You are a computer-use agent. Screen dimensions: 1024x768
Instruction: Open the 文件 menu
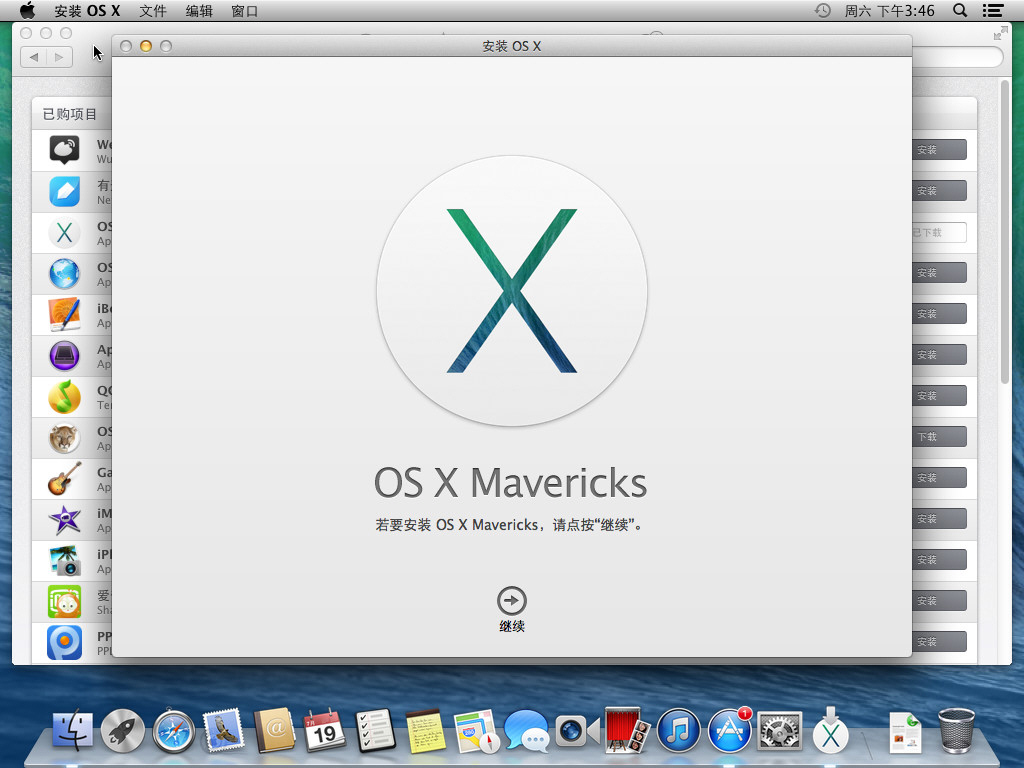pyautogui.click(x=153, y=10)
